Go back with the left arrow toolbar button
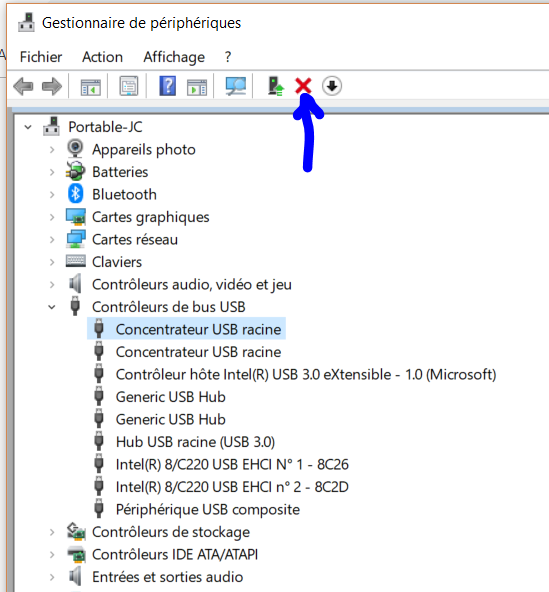This screenshot has height=592, width=549. tap(23, 86)
